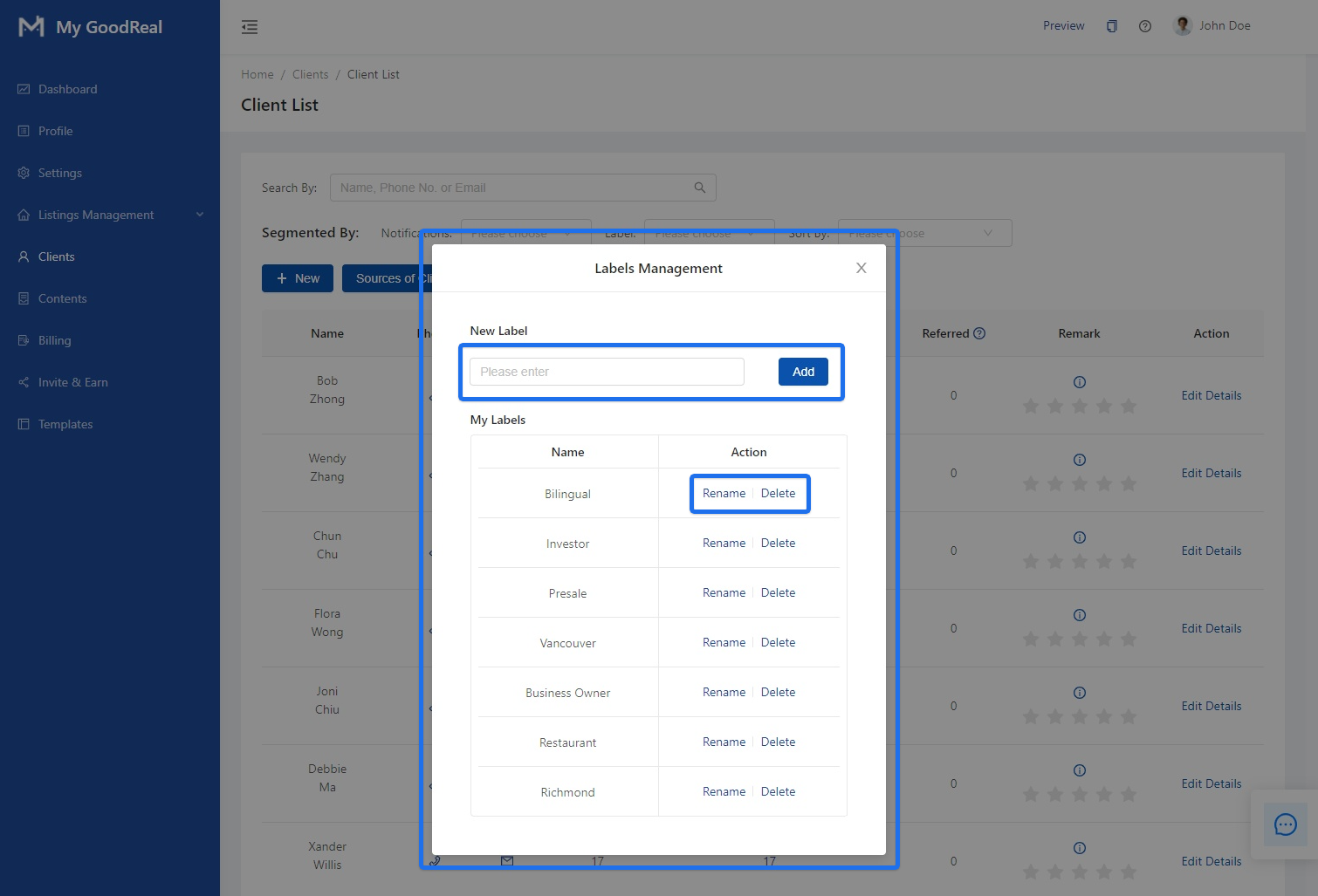Screen dimensions: 1318x896
Task: Delete the Vancouver label
Action: pos(778,642)
